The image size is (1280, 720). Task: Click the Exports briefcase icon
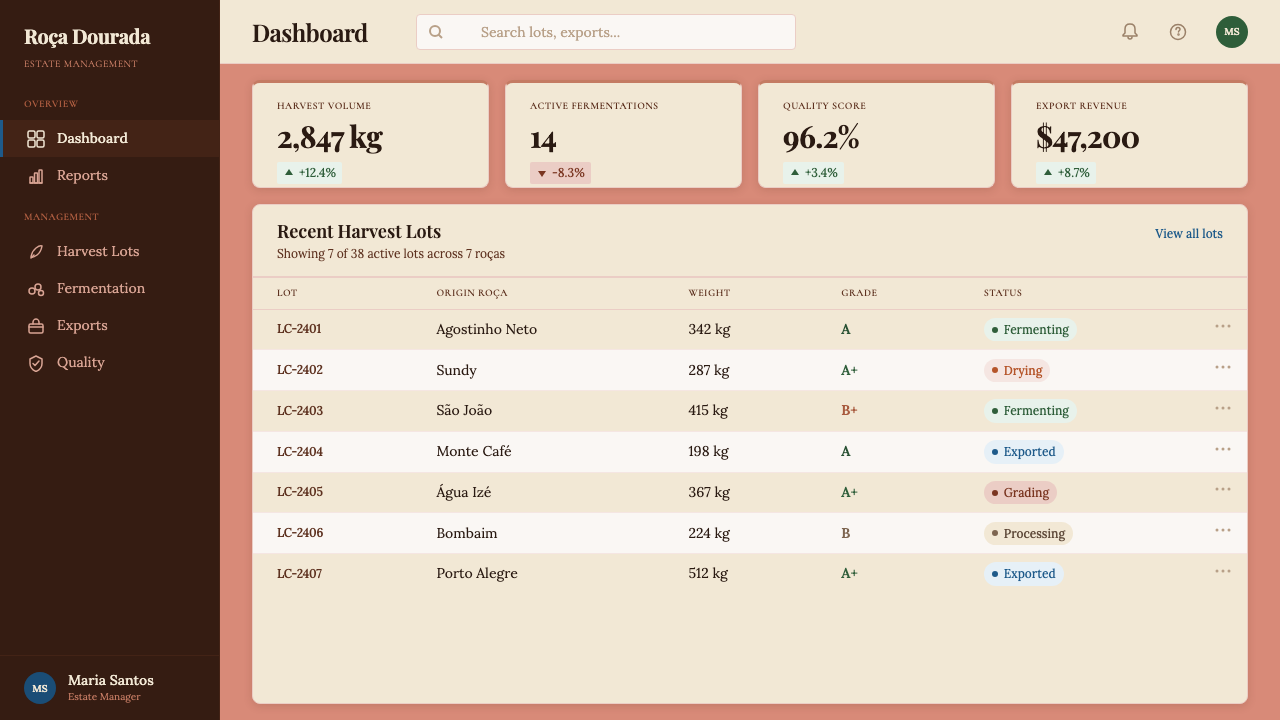coord(36,326)
